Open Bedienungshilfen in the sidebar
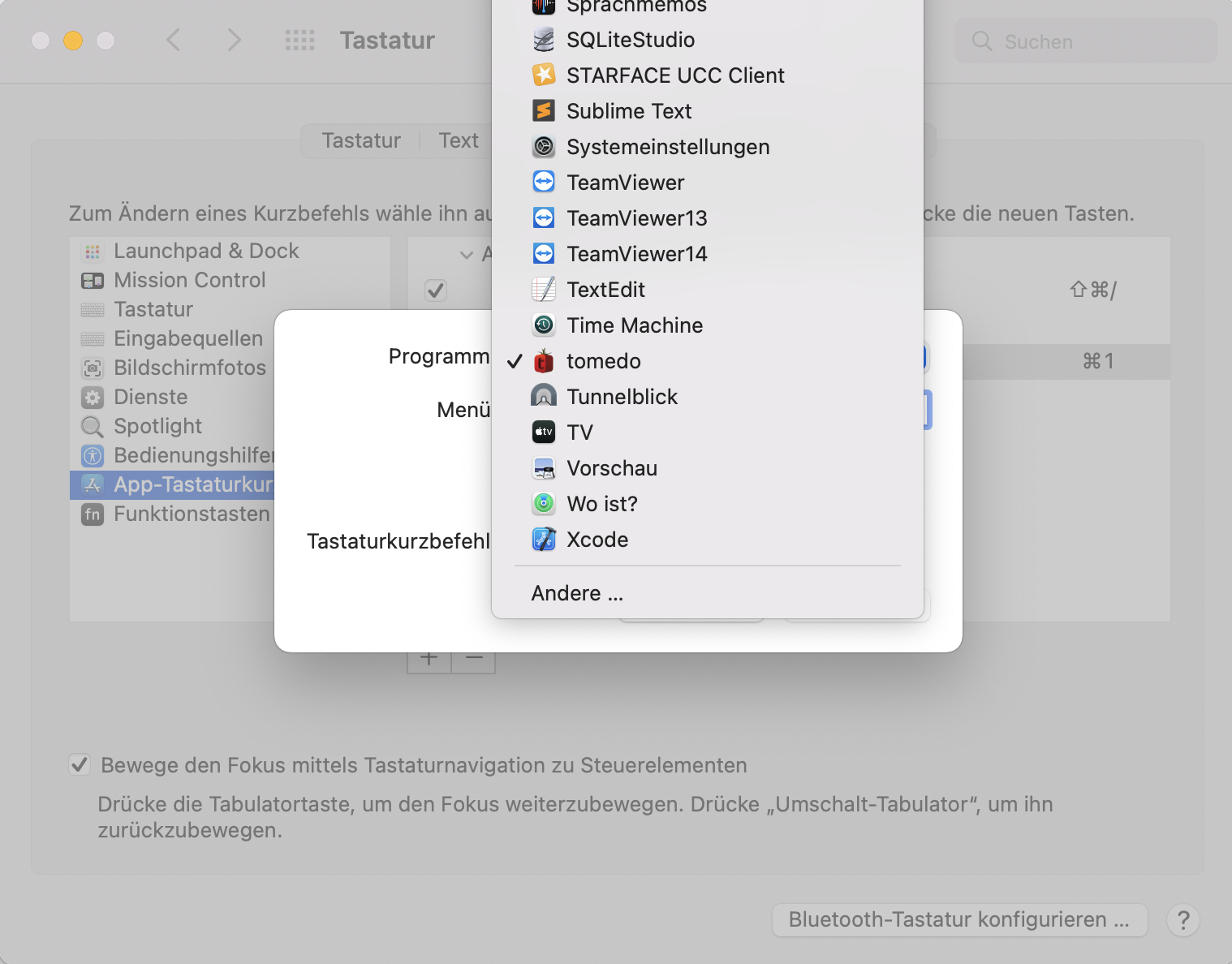Image resolution: width=1232 pixels, height=964 pixels. point(172,455)
